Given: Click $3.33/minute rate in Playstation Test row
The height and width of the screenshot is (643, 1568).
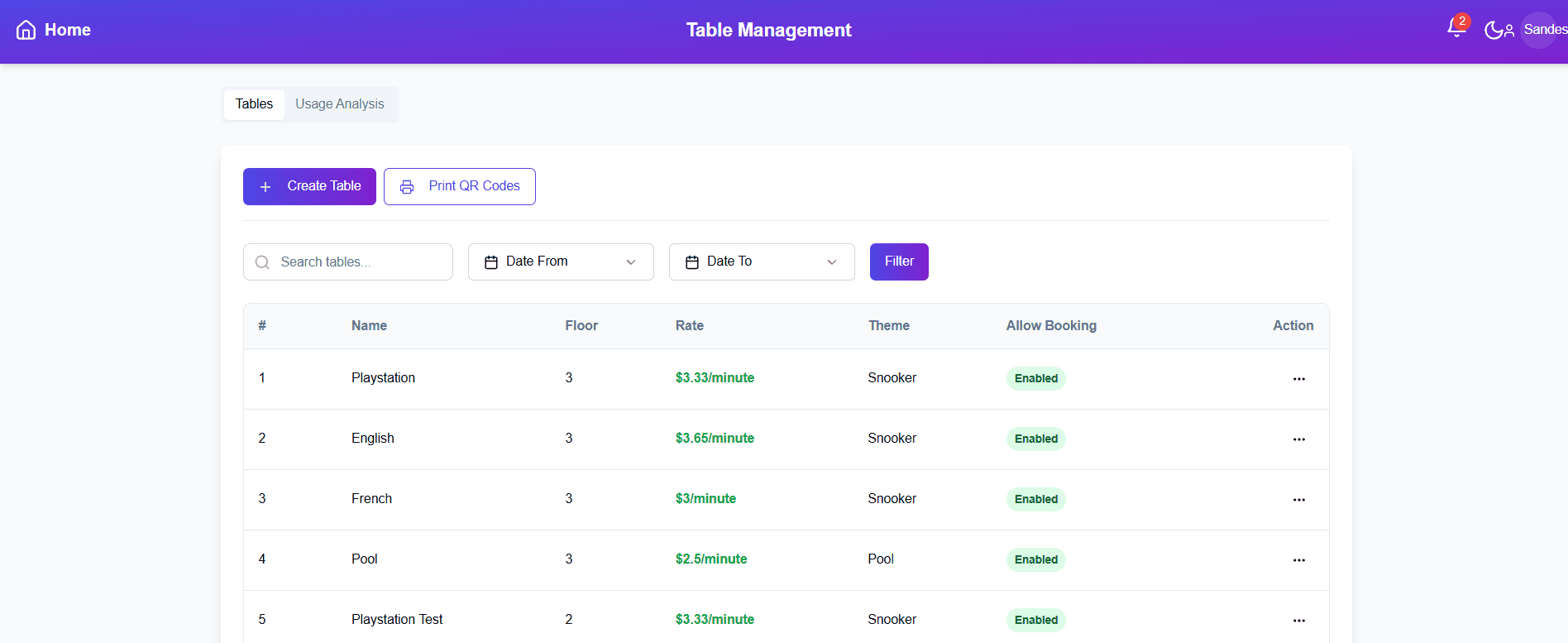Looking at the screenshot, I should click(x=715, y=620).
